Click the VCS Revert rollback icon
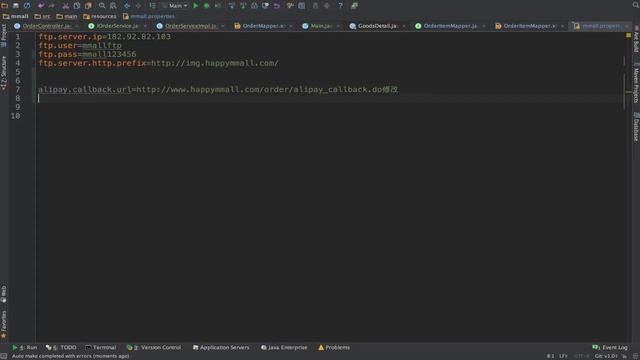640x360 pixels. tap(277, 6)
